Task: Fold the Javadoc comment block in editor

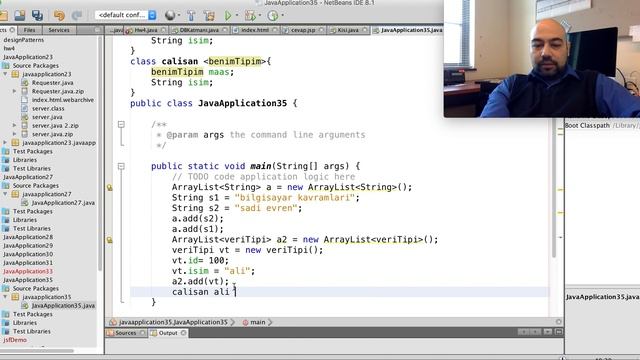Action: (121, 124)
